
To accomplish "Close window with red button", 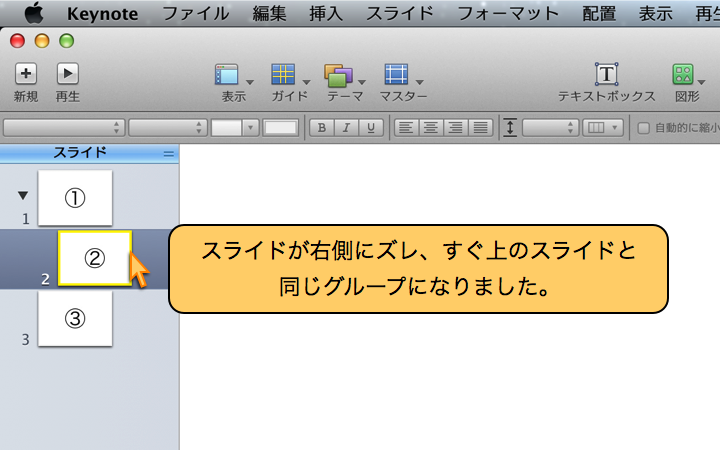I will coord(17,41).
